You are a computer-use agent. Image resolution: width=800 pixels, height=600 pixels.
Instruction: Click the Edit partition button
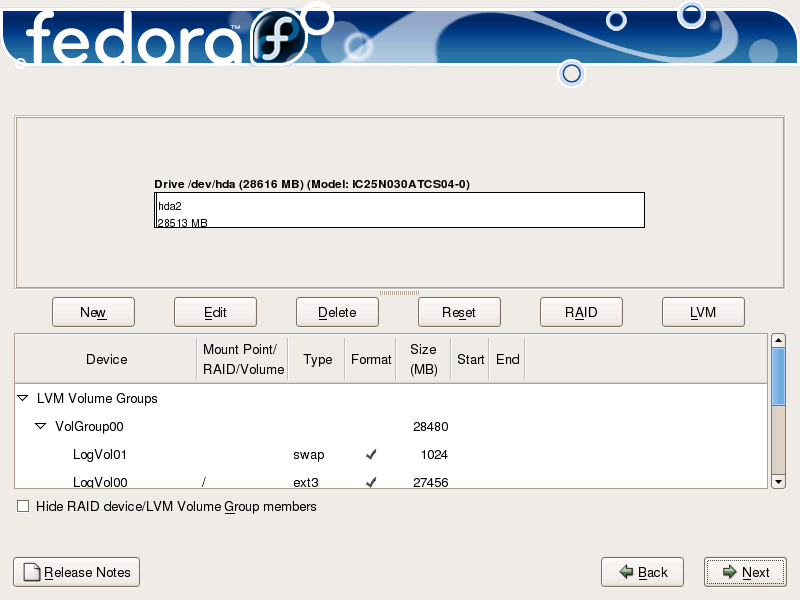[x=215, y=312]
